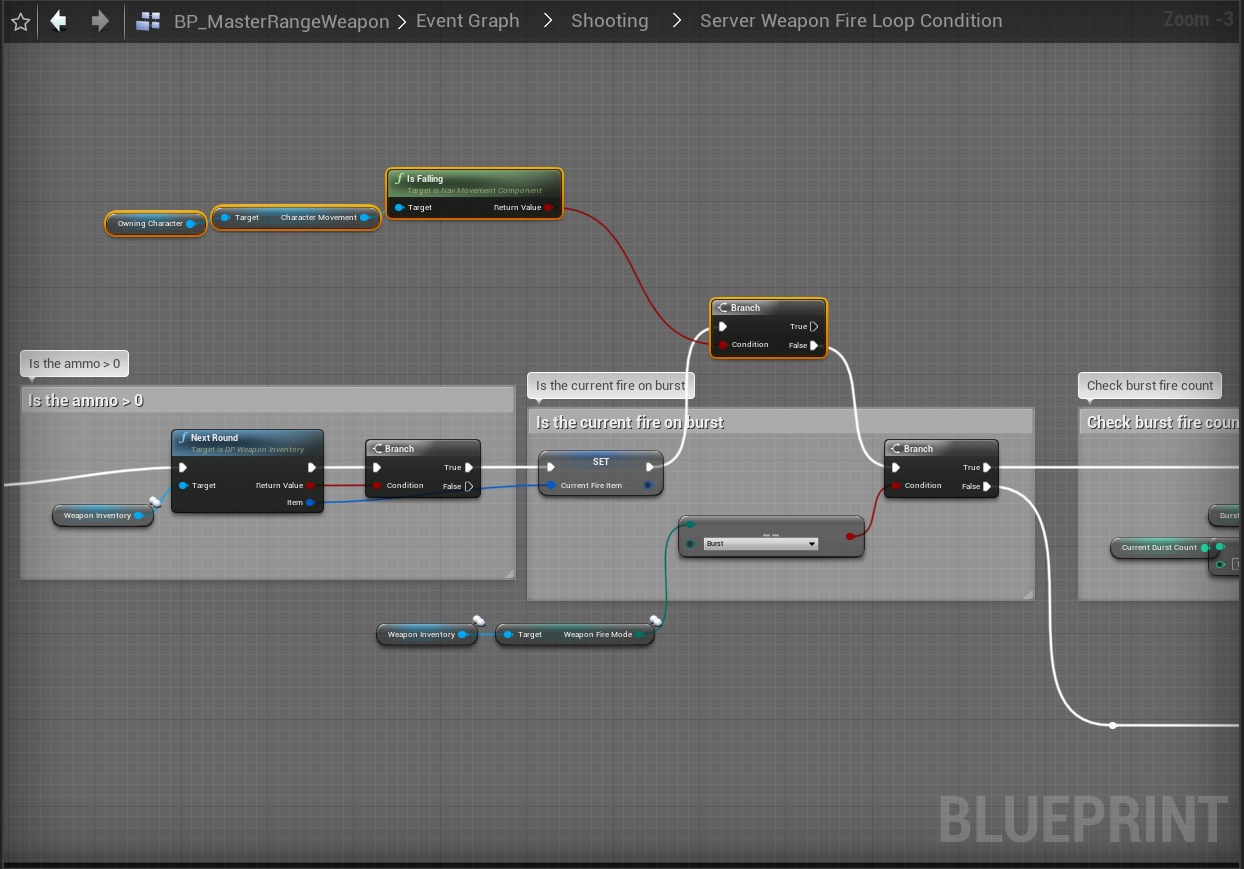
Task: Click the Is Falling Target input pin
Action: tap(399, 208)
